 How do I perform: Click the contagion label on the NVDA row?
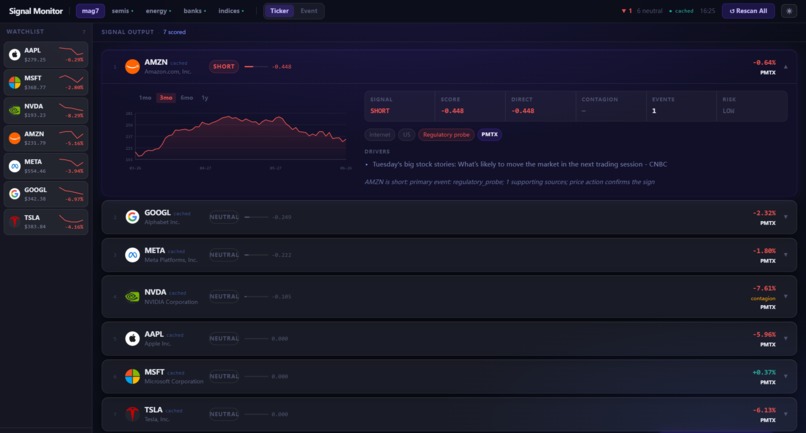tap(763, 298)
